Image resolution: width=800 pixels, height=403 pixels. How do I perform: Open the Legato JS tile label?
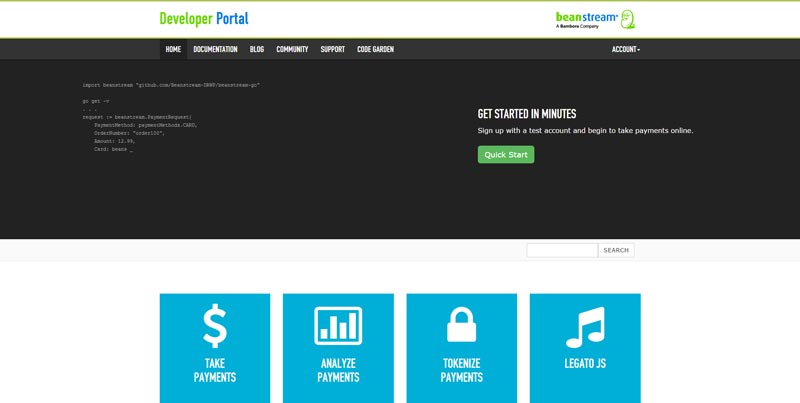[585, 364]
